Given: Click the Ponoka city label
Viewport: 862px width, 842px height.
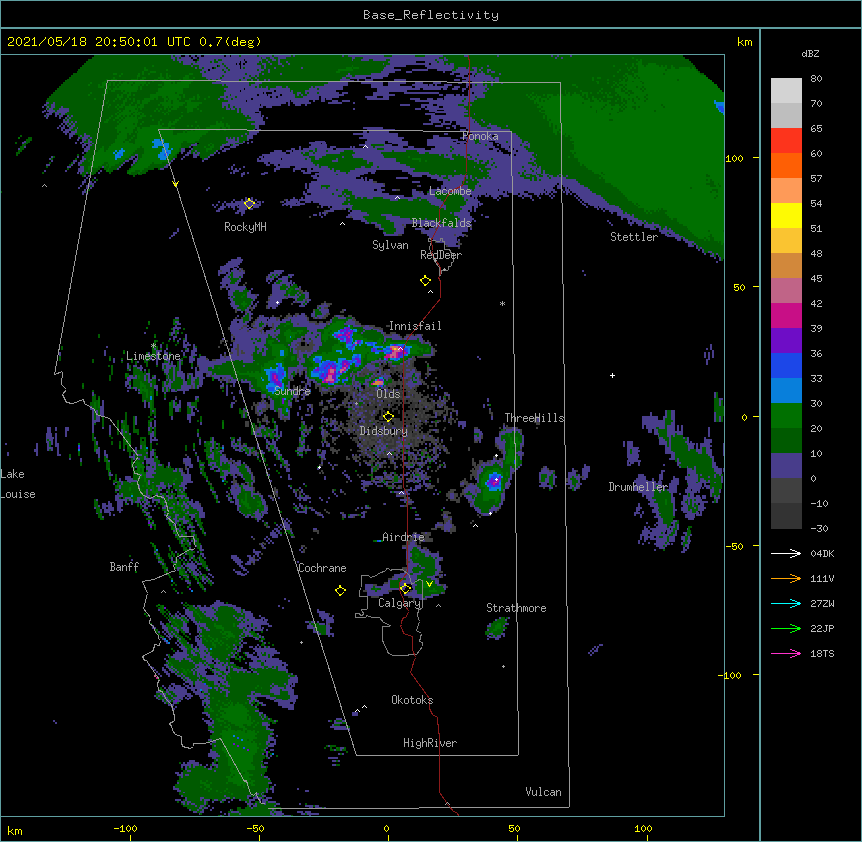Looking at the screenshot, I should tap(480, 136).
